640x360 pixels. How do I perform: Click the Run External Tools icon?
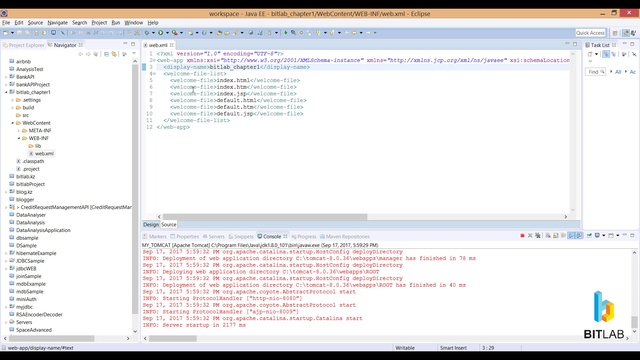click(x=175, y=33)
